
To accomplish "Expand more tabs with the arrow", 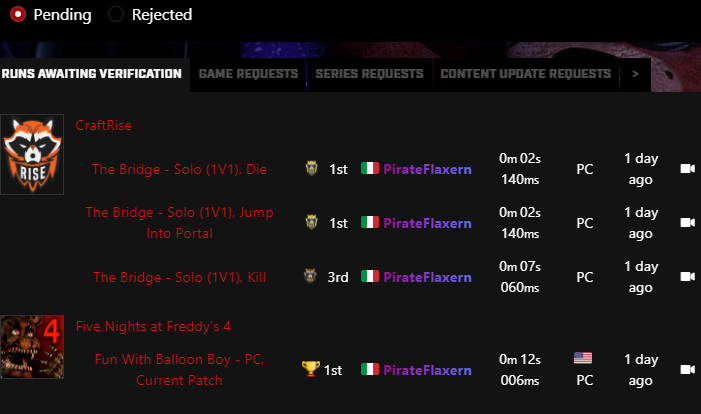I will 635,74.
